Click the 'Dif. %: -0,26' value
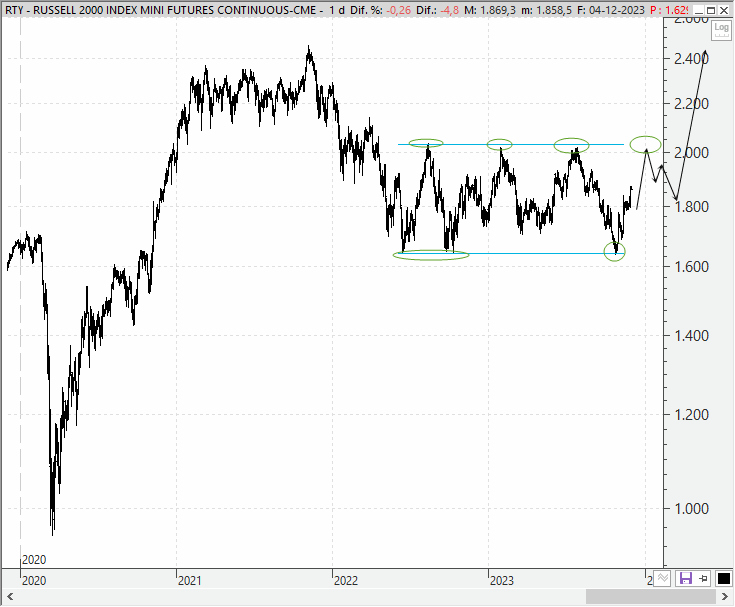Image resolution: width=735 pixels, height=607 pixels. (x=380, y=10)
